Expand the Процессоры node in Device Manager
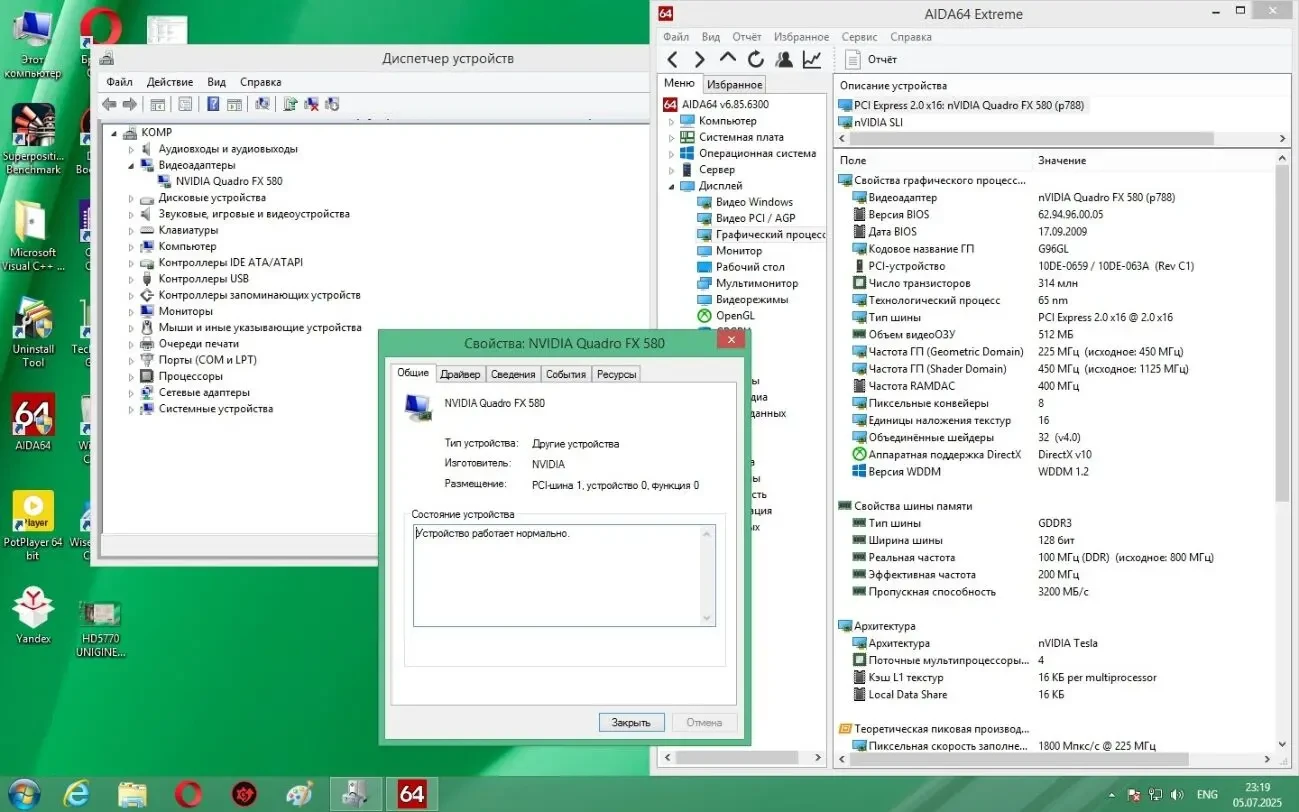The image size is (1299, 812). (x=131, y=377)
